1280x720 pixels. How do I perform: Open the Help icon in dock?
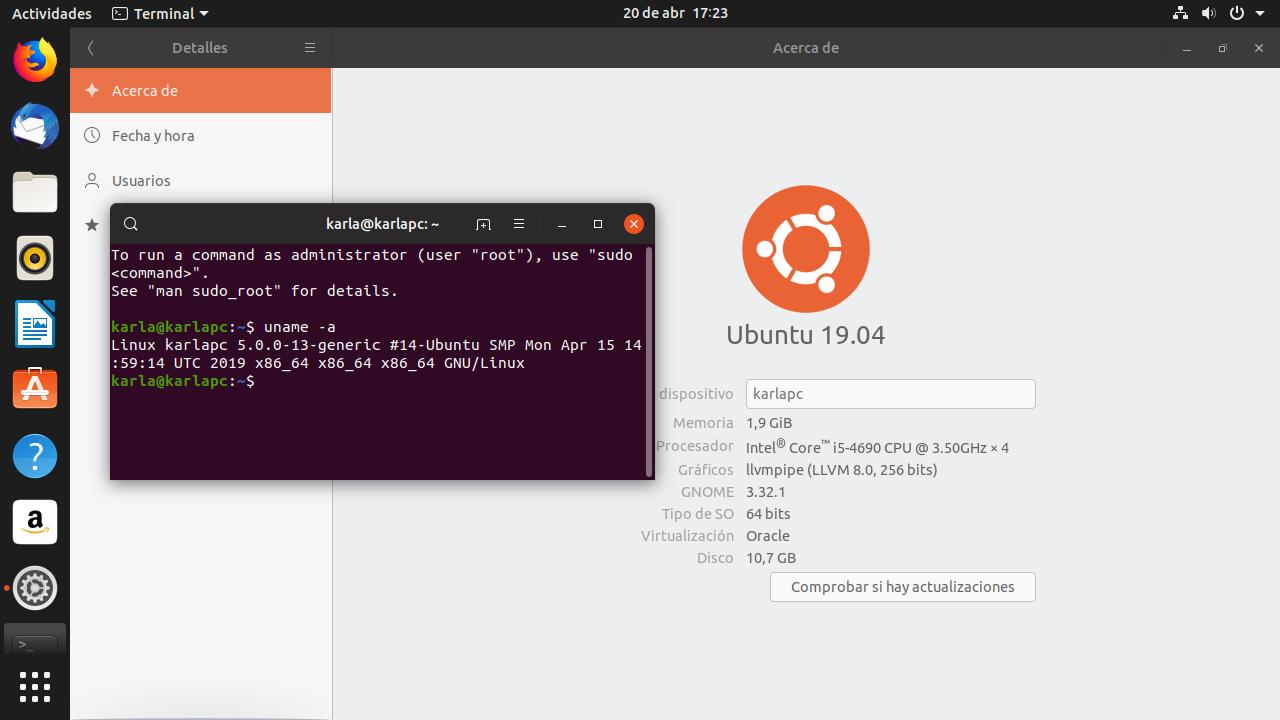tap(35, 456)
